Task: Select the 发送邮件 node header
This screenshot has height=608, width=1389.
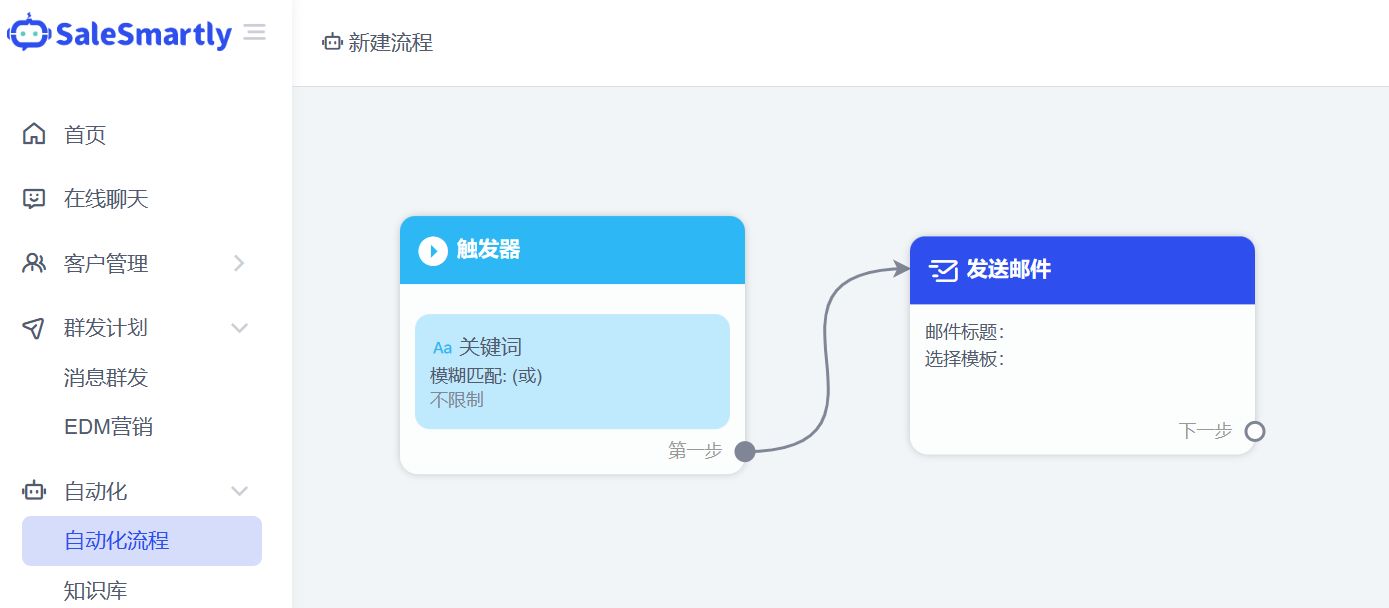Action: [1082, 270]
